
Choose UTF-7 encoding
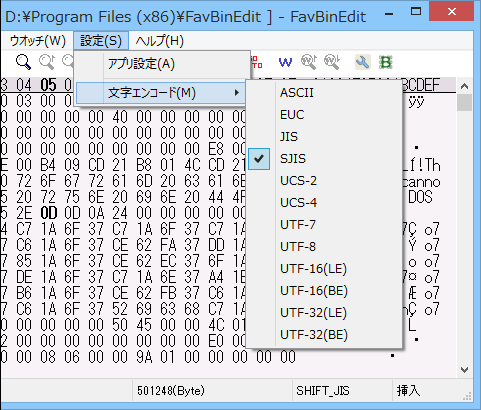click(324, 225)
